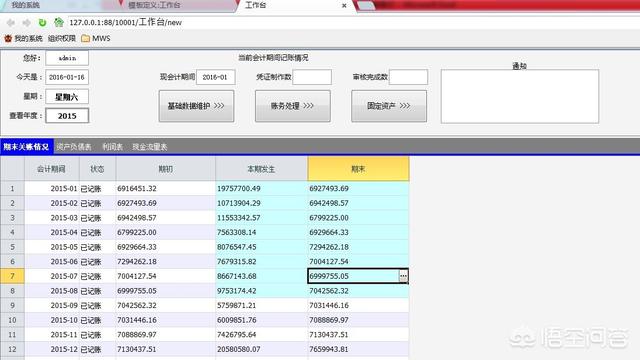640x360 pixels.
Task: Click the 凭证制作数 input box
Action: point(312,77)
